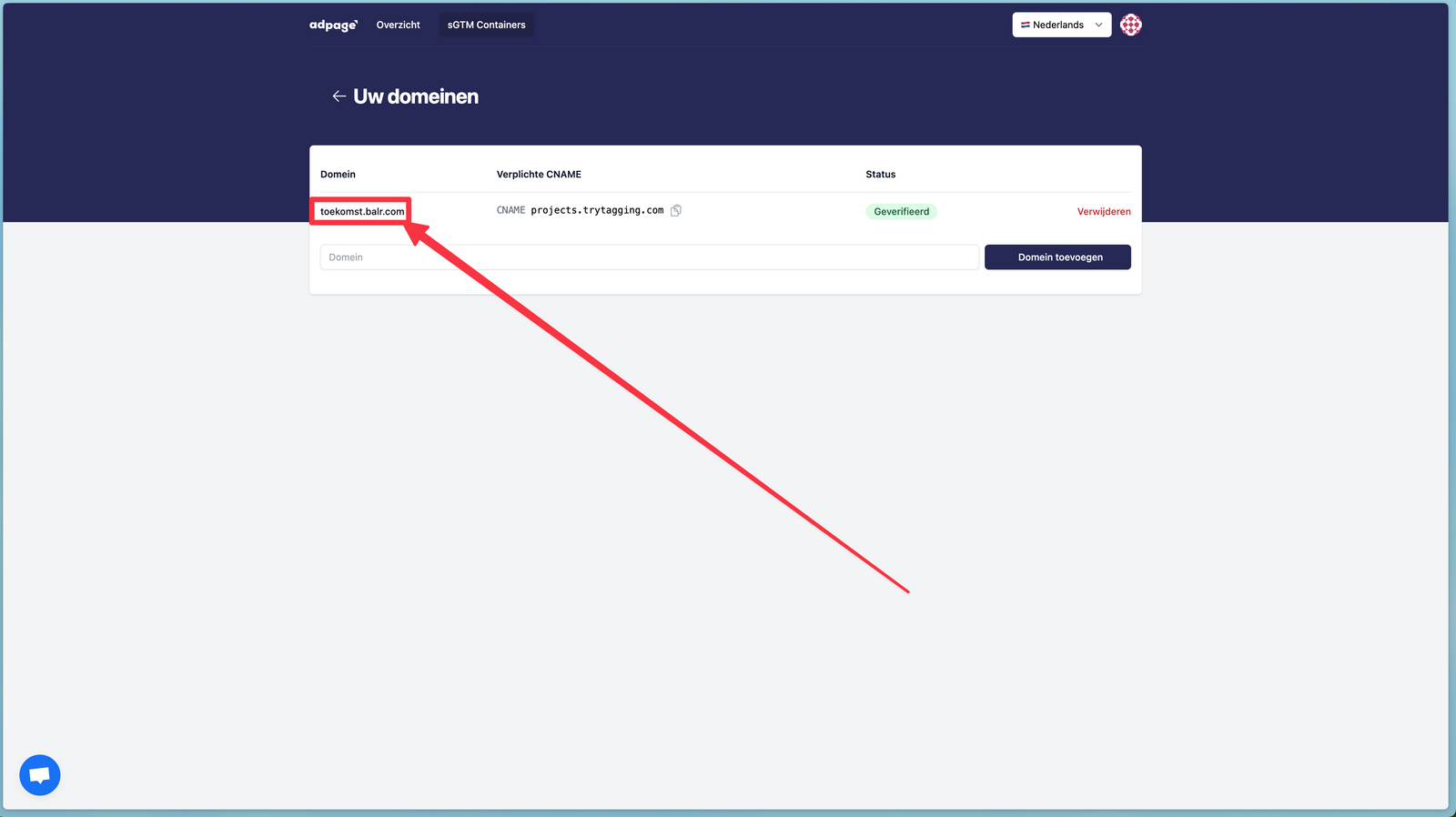
Task: Click the projects.trytagging.com CNAME text
Action: pos(597,210)
